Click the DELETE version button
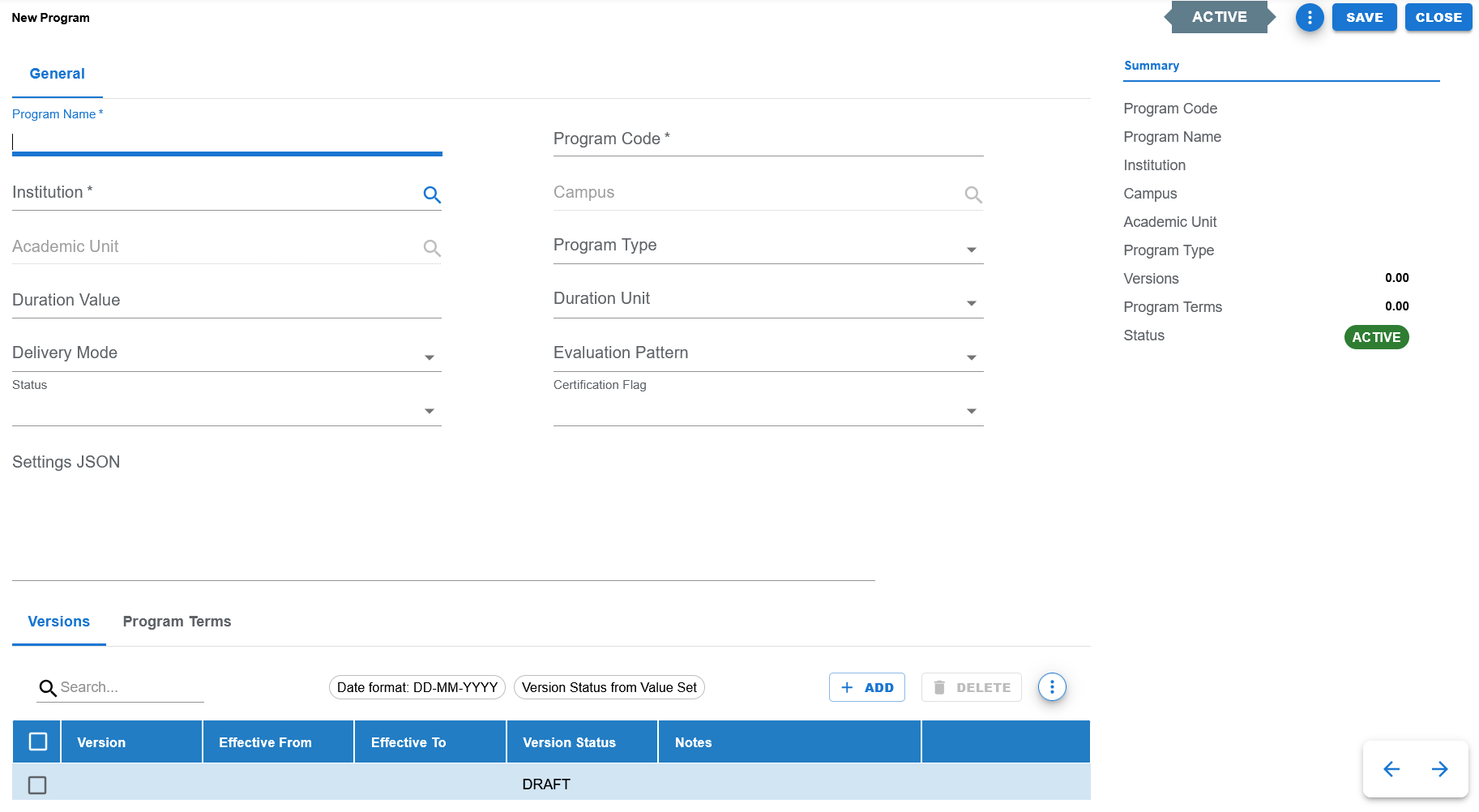This screenshot has width=1479, height=812. pyautogui.click(x=971, y=687)
